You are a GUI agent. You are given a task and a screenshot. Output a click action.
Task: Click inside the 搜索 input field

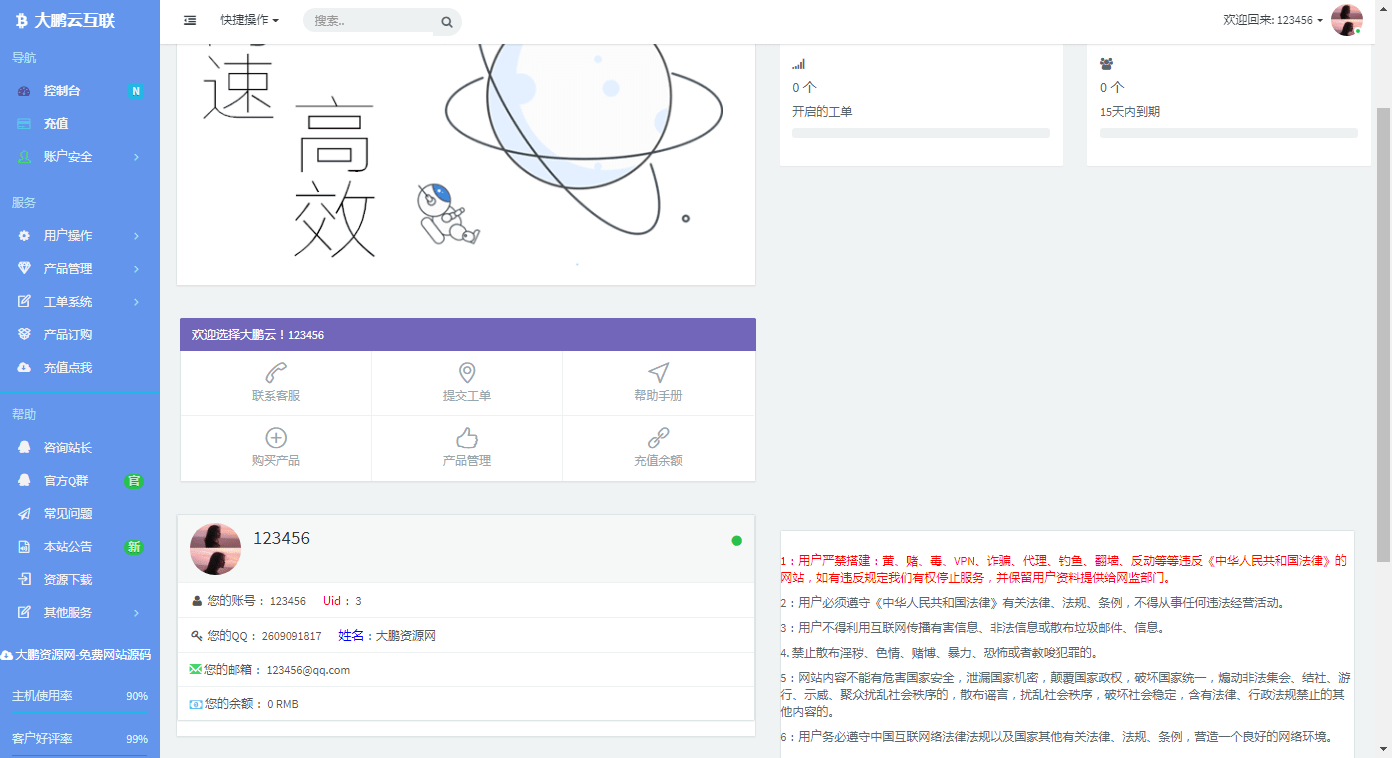[370, 21]
